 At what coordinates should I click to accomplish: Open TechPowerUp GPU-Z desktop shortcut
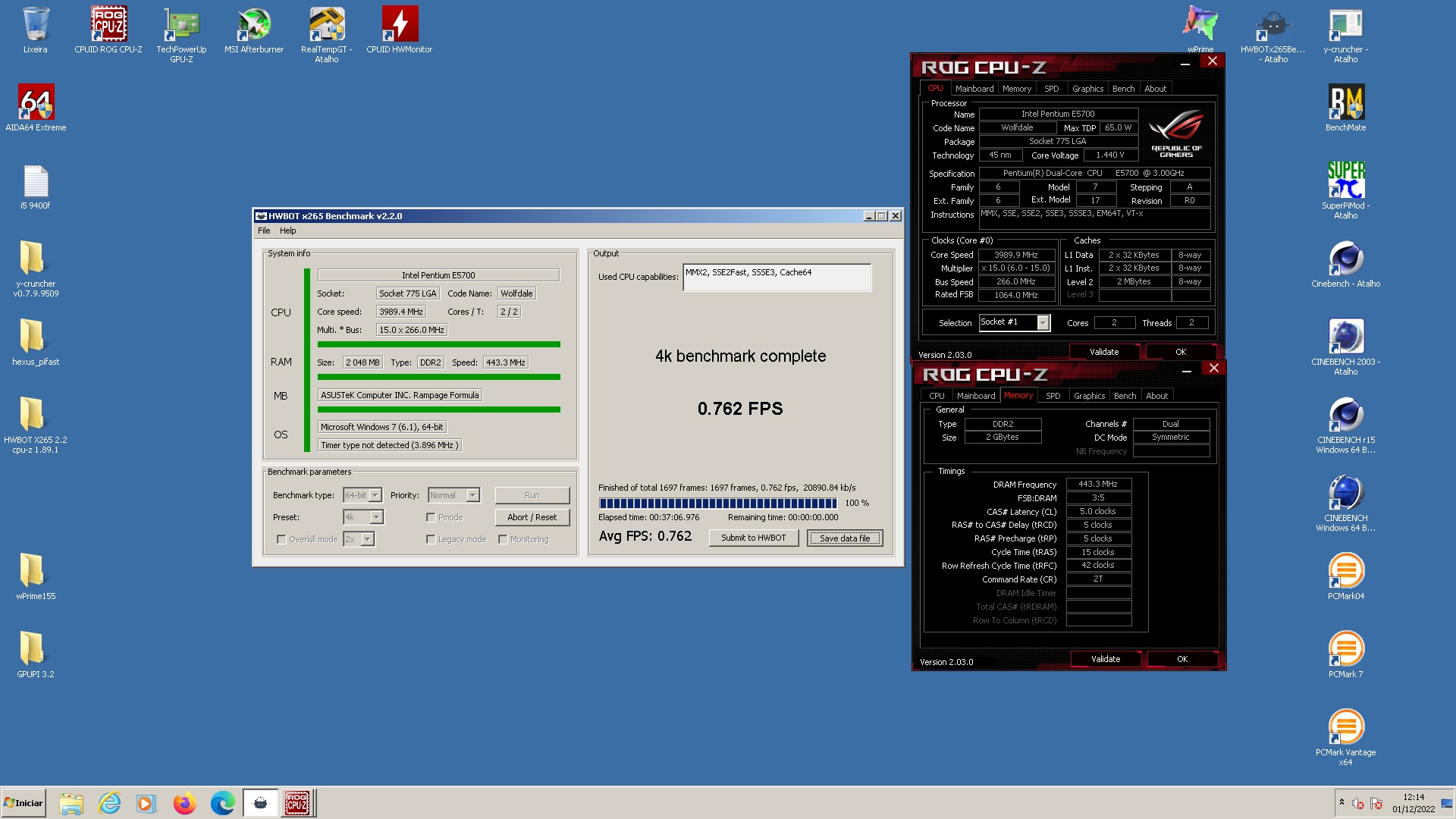[181, 35]
